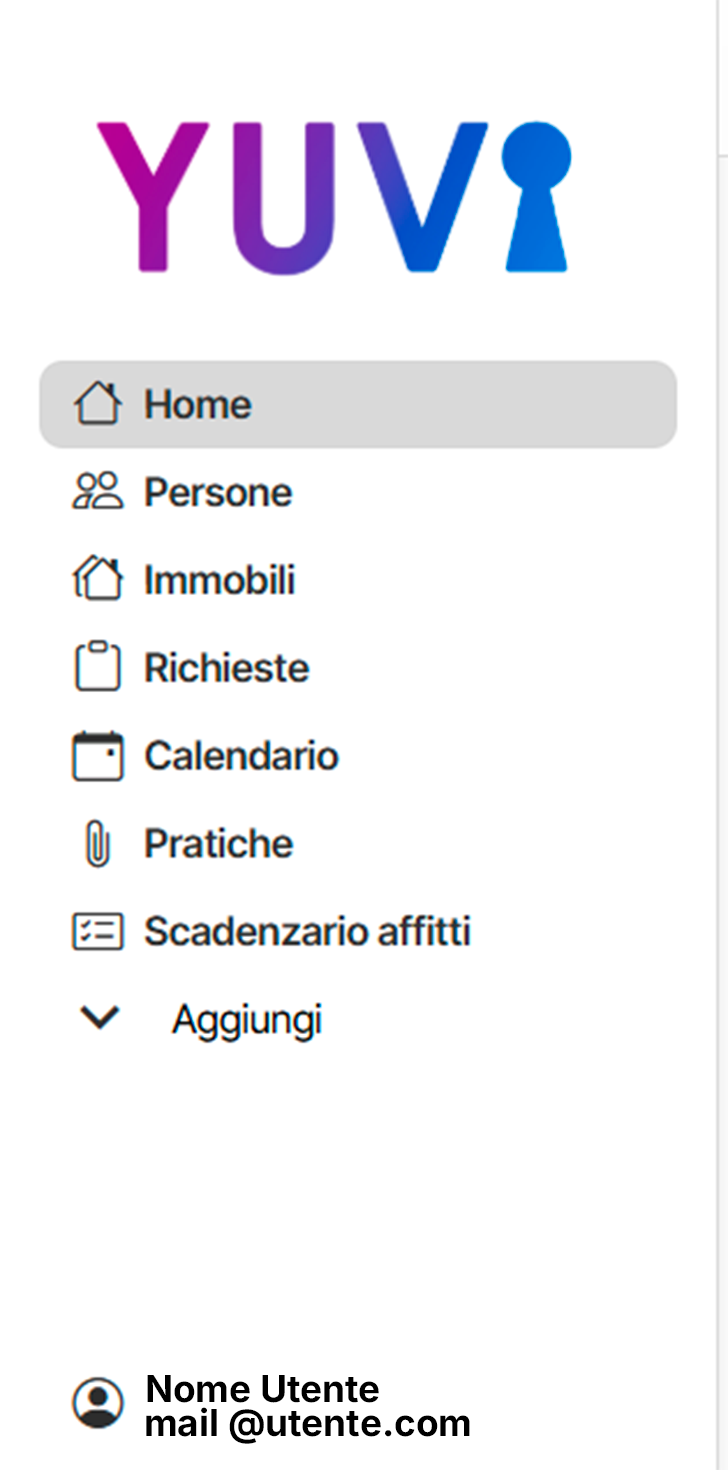728x1470 pixels.
Task: Click the paperclip icon beside Pratiche
Action: point(98,843)
